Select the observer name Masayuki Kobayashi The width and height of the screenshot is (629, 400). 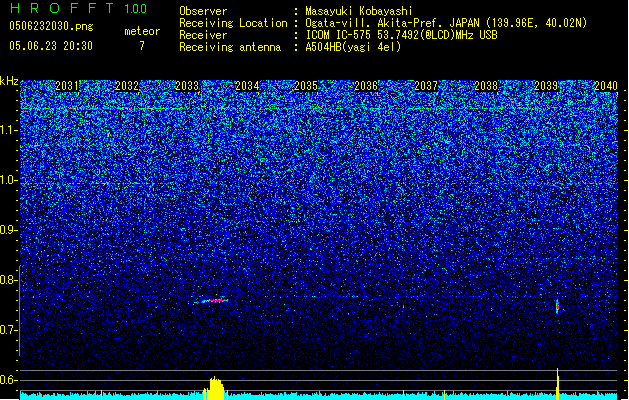pyautogui.click(x=359, y=11)
